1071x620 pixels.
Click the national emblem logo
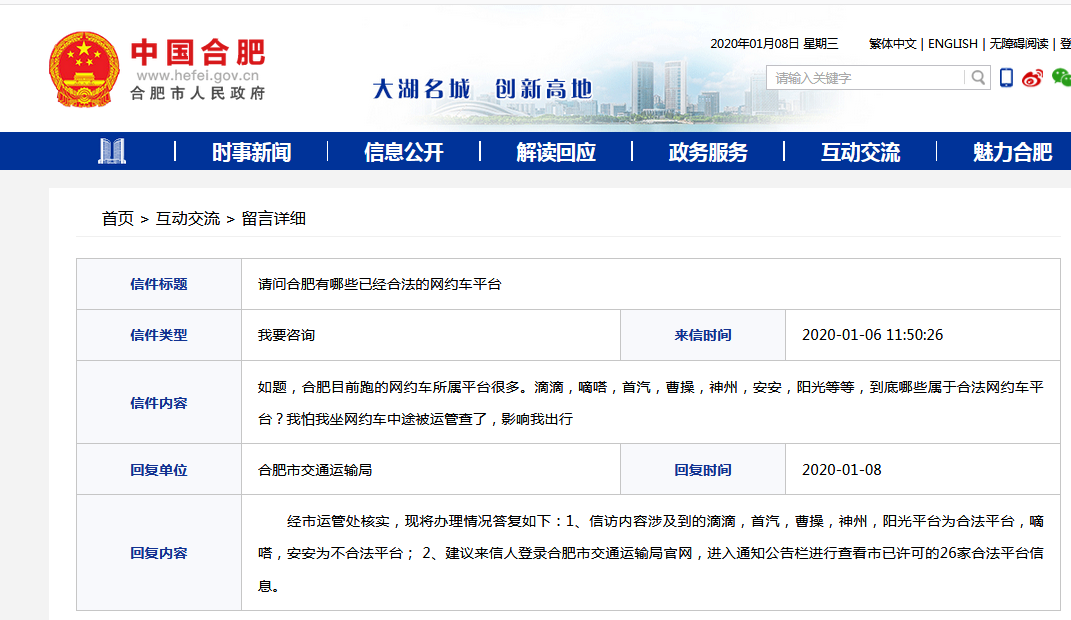(x=83, y=69)
